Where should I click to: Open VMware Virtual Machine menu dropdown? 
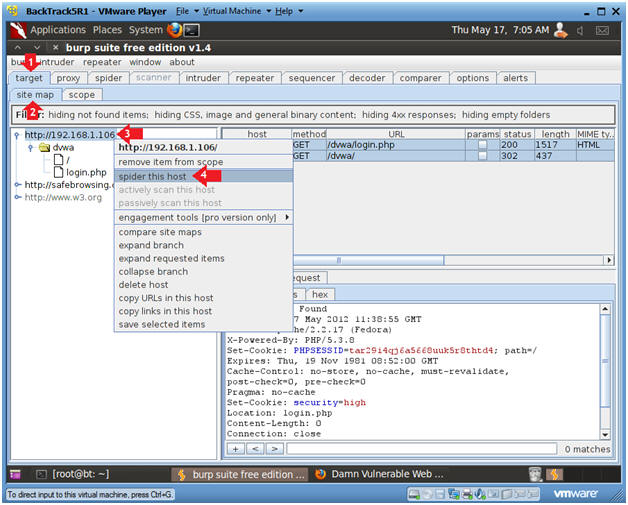tap(237, 11)
